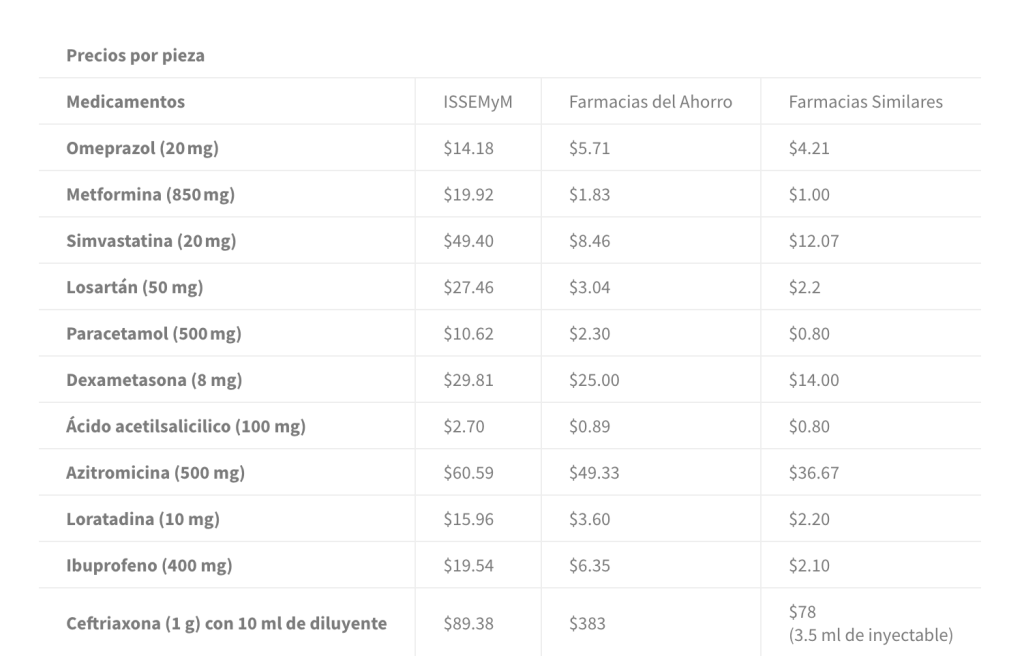This screenshot has width=1024, height=656.
Task: Click the '(3.5 ml de inyectable)' note
Action: (x=870, y=634)
